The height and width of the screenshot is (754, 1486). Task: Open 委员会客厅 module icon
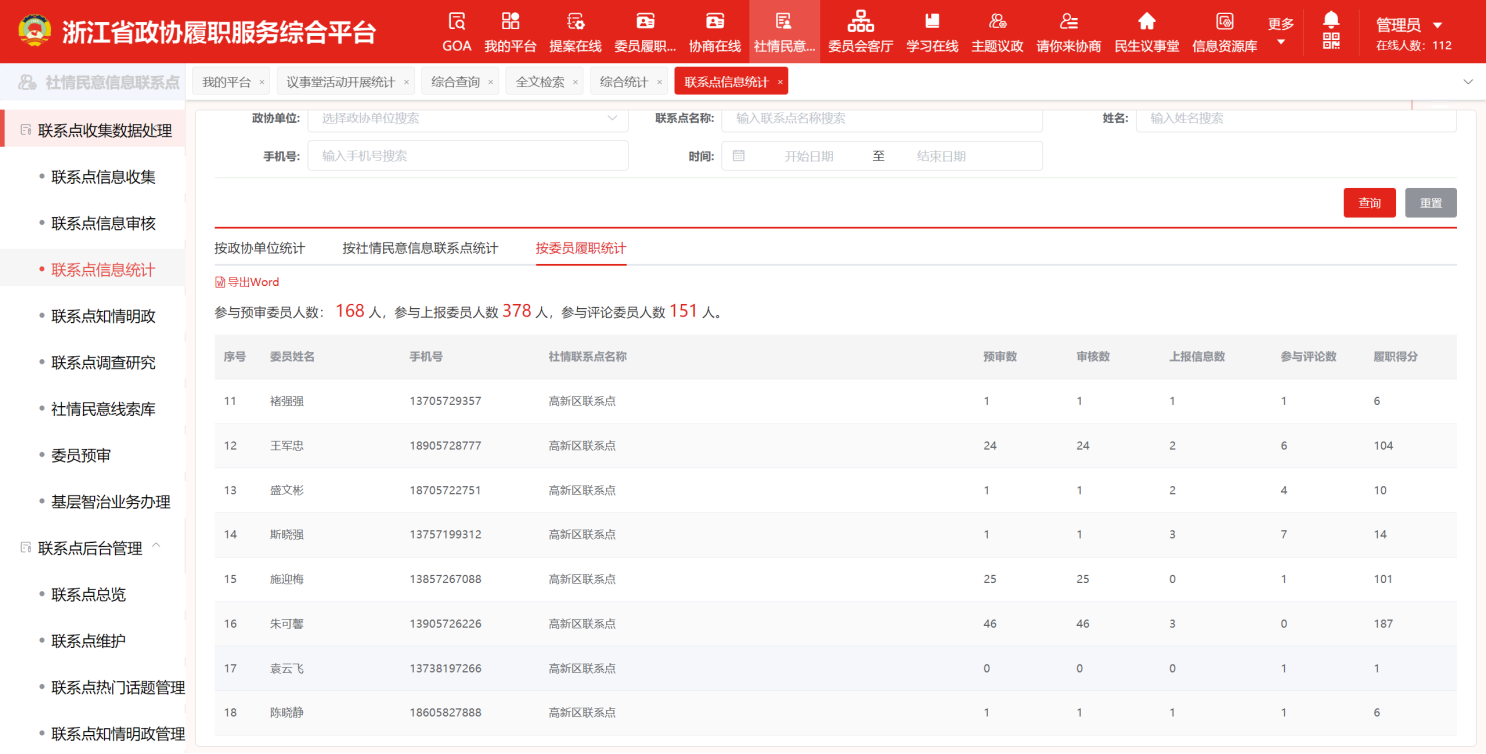860,20
